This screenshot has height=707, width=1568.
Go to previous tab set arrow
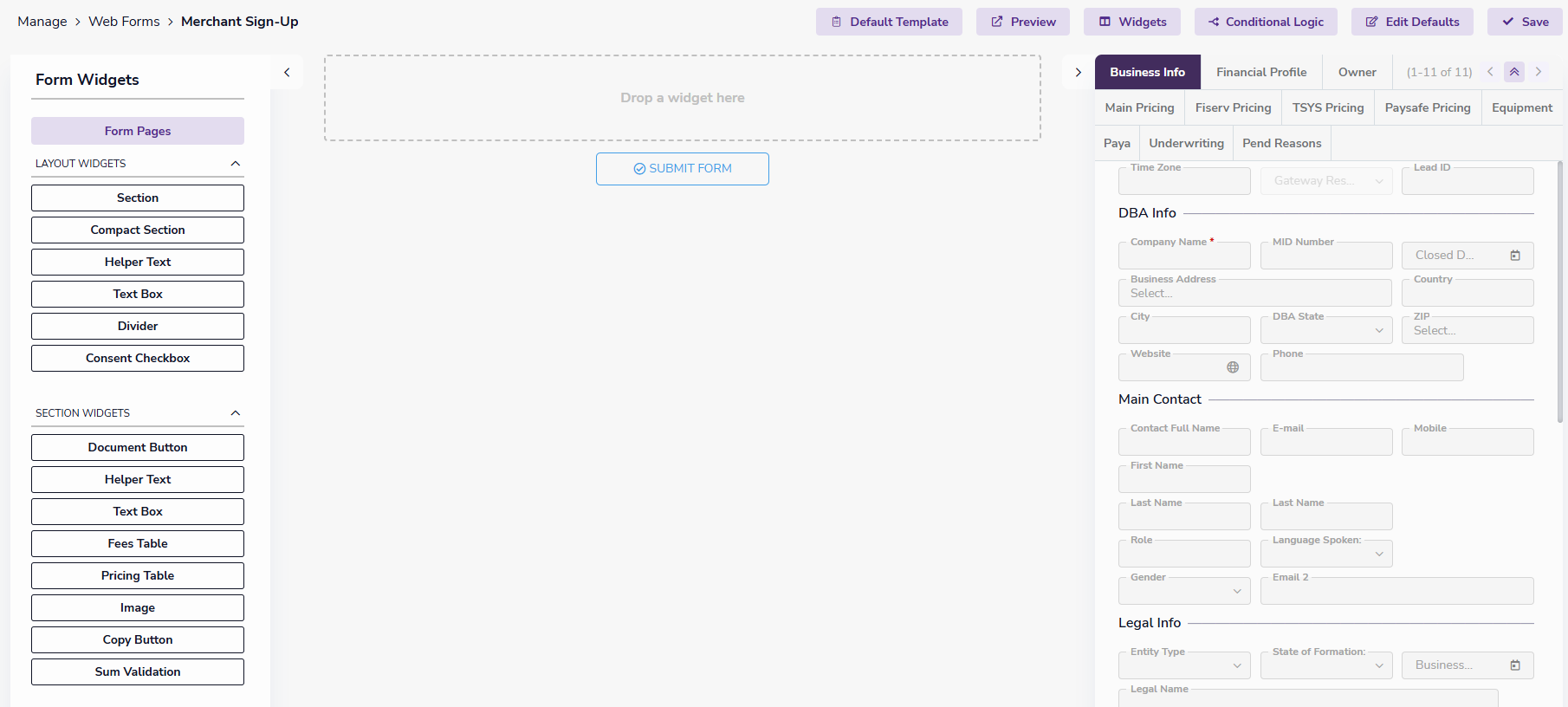1490,72
